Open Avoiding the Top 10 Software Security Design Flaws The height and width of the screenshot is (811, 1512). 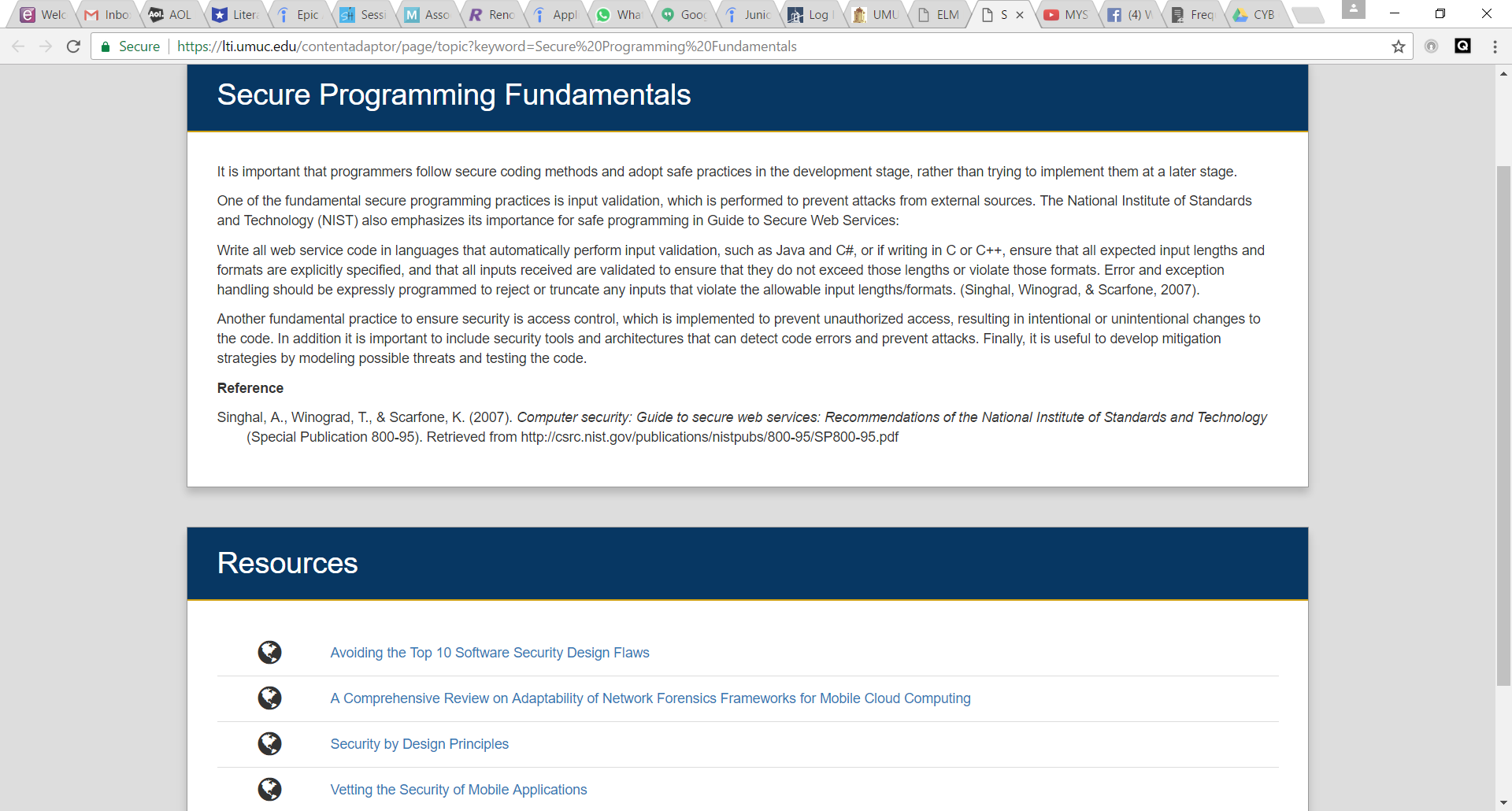[489, 653]
